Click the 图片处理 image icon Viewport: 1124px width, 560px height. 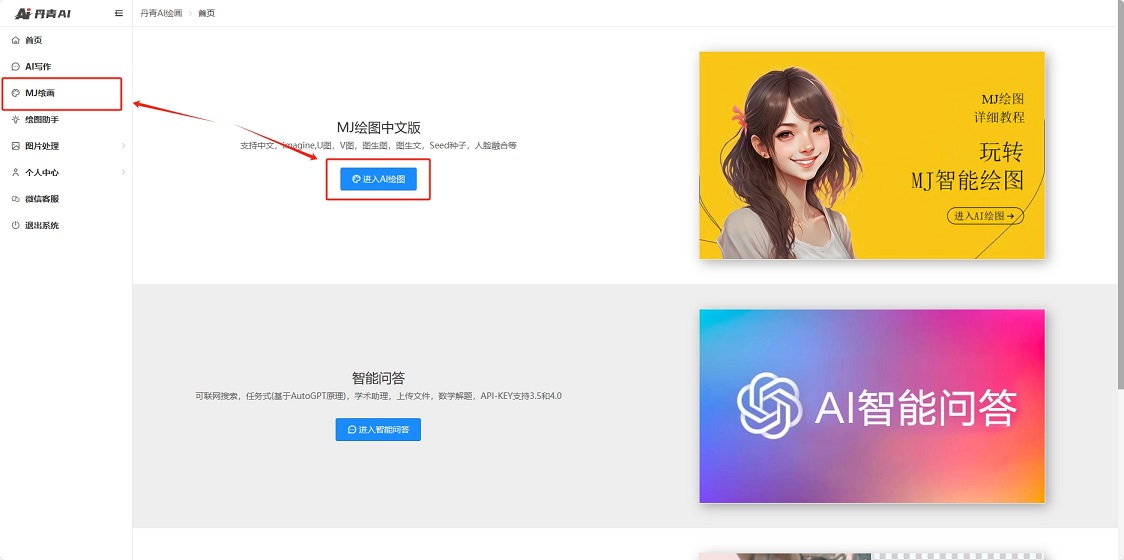(15, 146)
